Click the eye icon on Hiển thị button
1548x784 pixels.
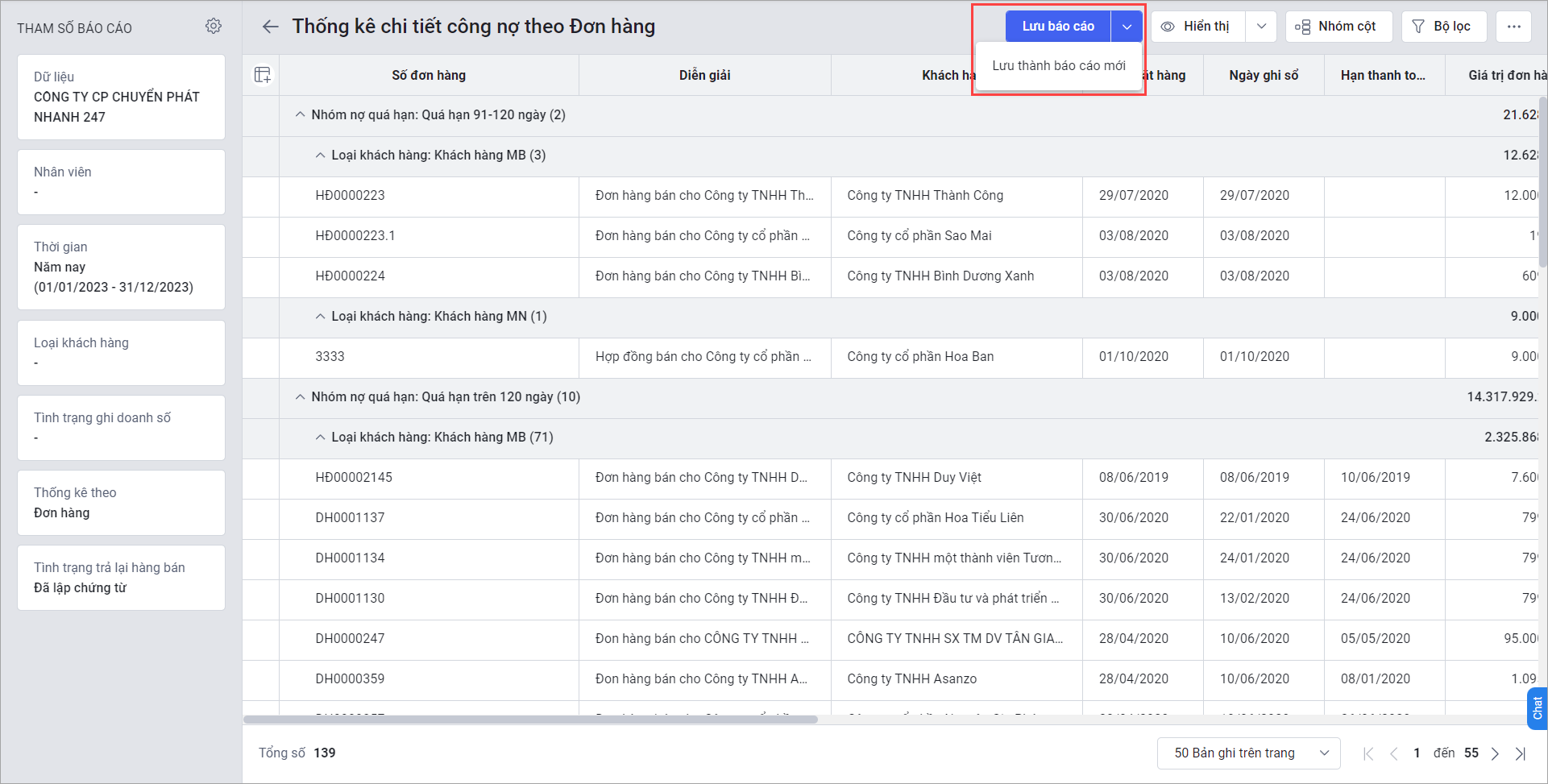[x=1170, y=26]
